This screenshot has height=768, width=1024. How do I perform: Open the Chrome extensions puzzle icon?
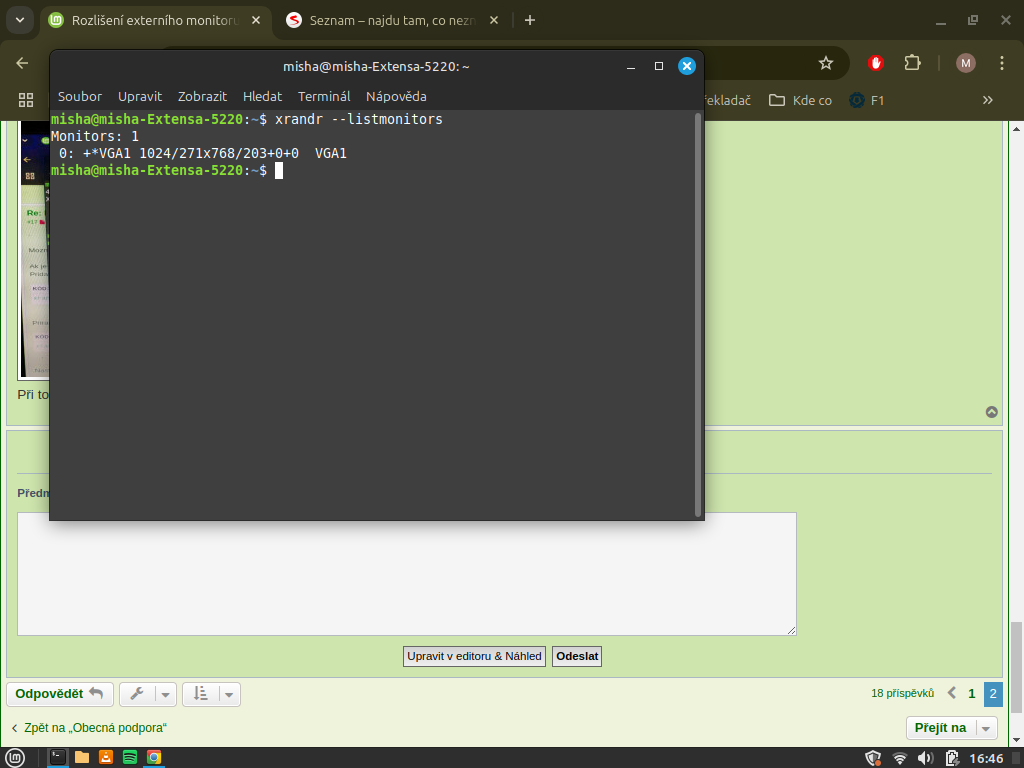pos(912,63)
